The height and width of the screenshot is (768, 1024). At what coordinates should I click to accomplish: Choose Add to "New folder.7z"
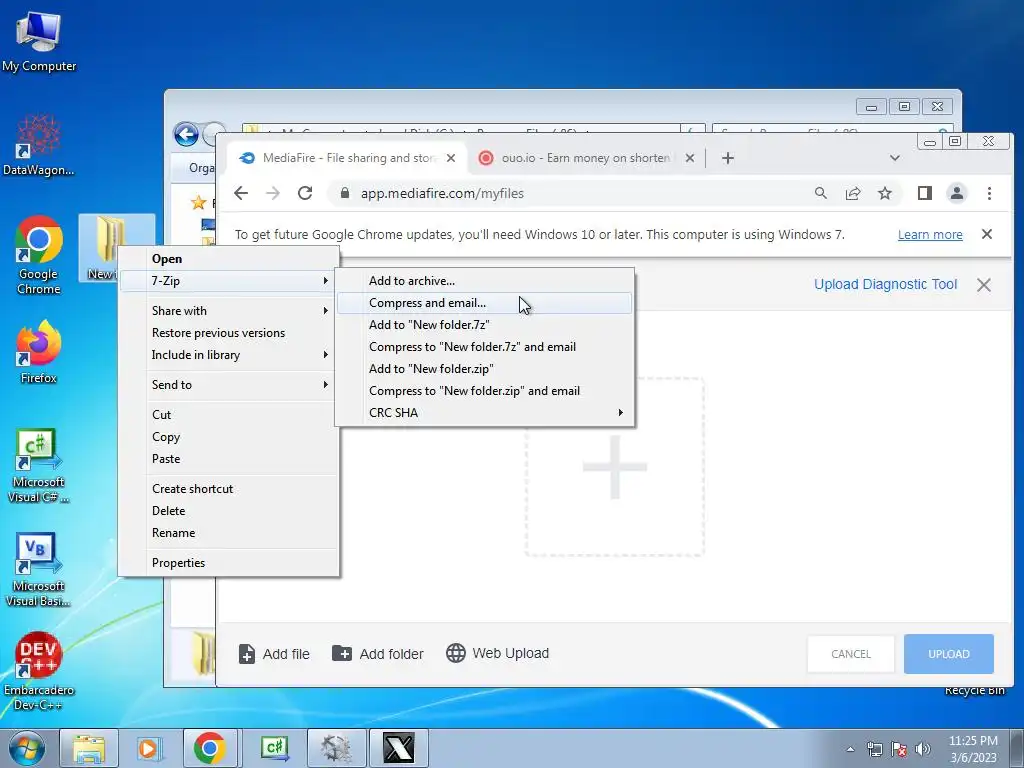(485, 325)
